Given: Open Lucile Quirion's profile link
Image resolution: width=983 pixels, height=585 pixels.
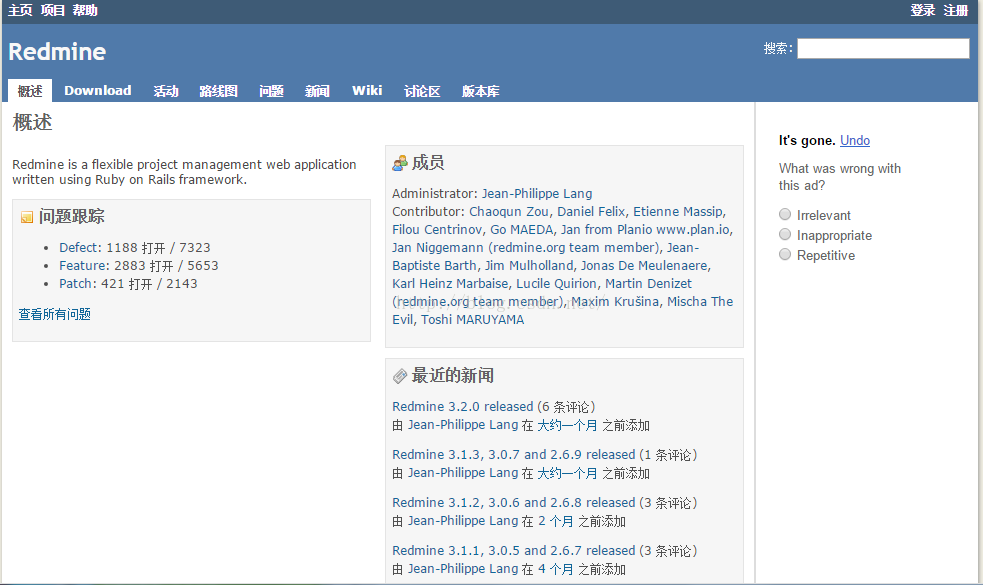Looking at the screenshot, I should coord(557,284).
